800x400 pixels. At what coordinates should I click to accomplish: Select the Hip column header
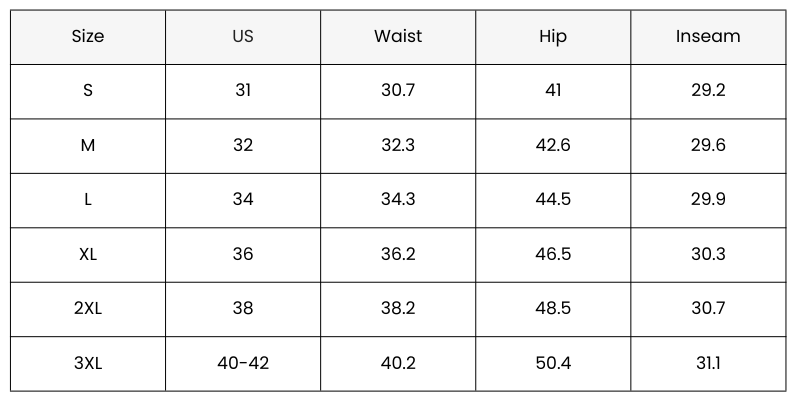(553, 37)
